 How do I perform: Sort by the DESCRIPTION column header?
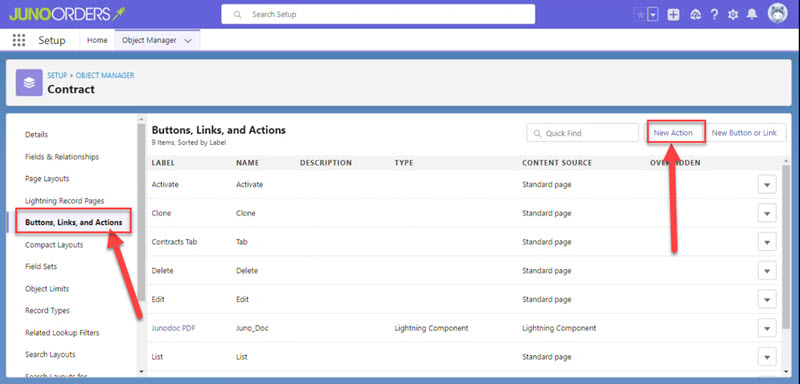[326, 163]
